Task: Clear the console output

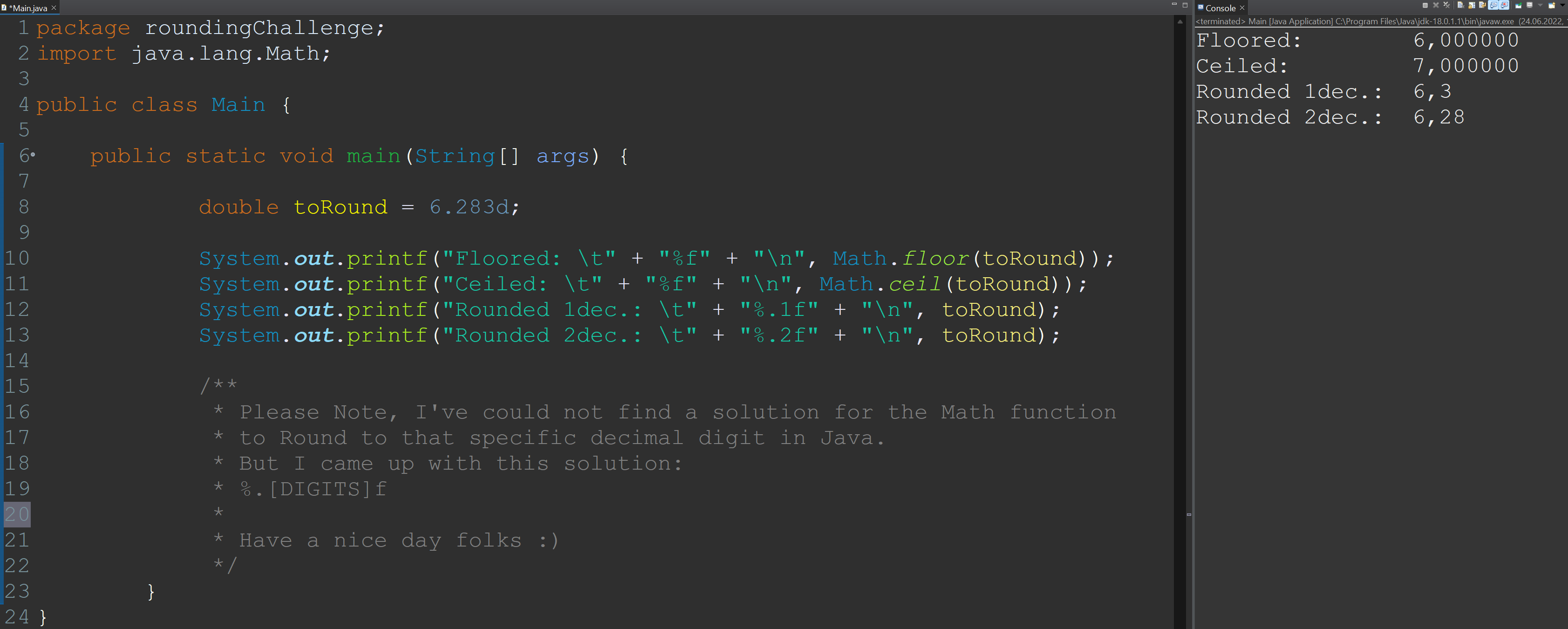Action: pos(1461,6)
